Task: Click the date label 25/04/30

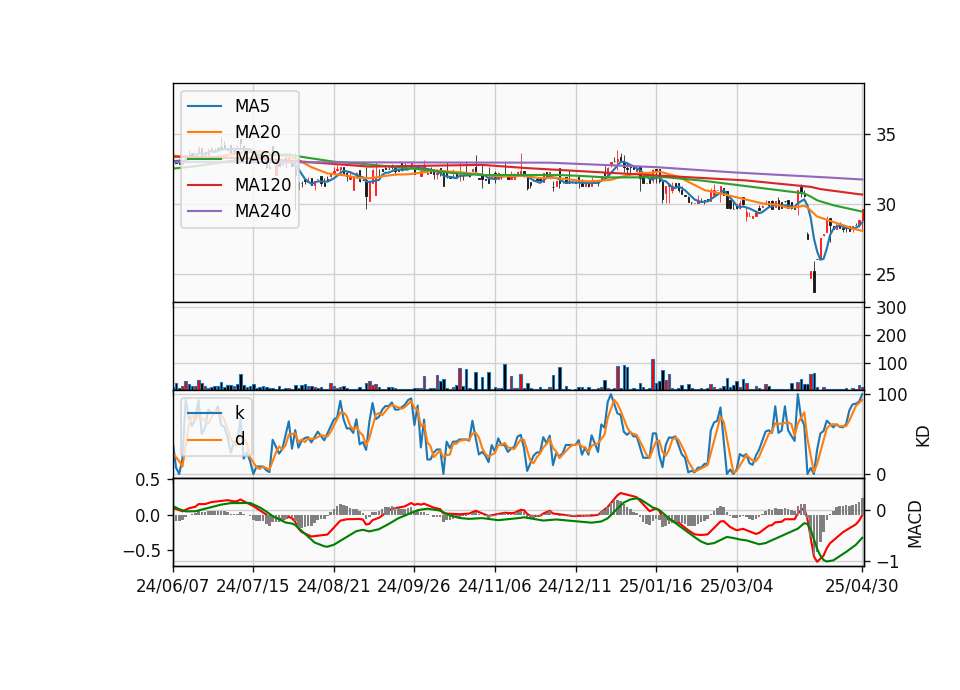Action: tap(862, 586)
